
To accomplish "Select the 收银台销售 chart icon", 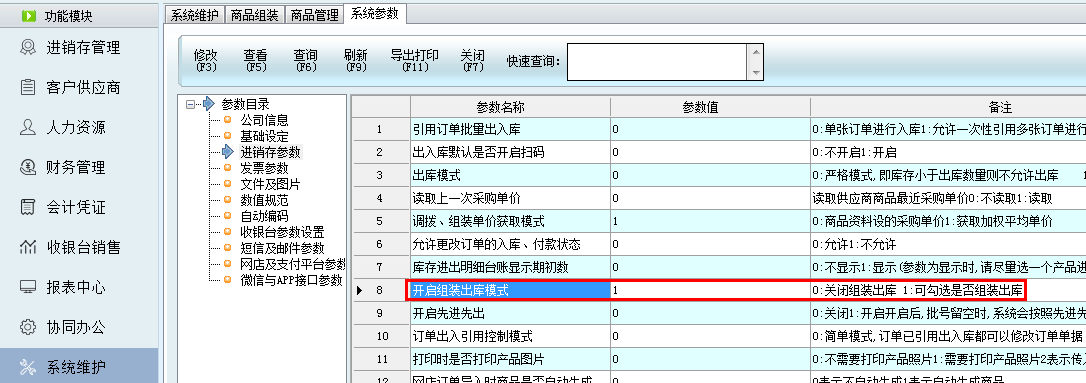I will (x=28, y=247).
